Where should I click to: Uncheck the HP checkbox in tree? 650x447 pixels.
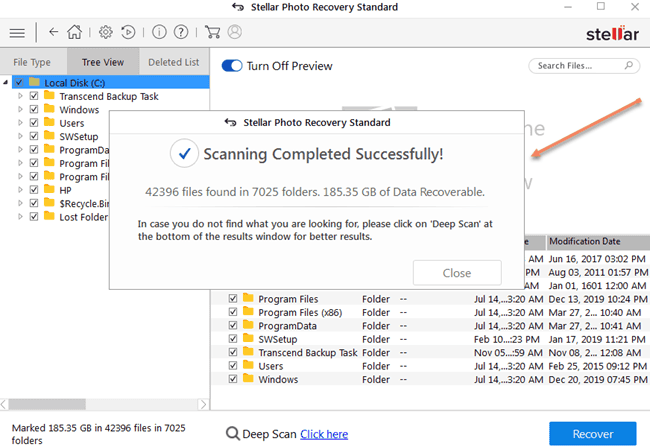pos(34,189)
